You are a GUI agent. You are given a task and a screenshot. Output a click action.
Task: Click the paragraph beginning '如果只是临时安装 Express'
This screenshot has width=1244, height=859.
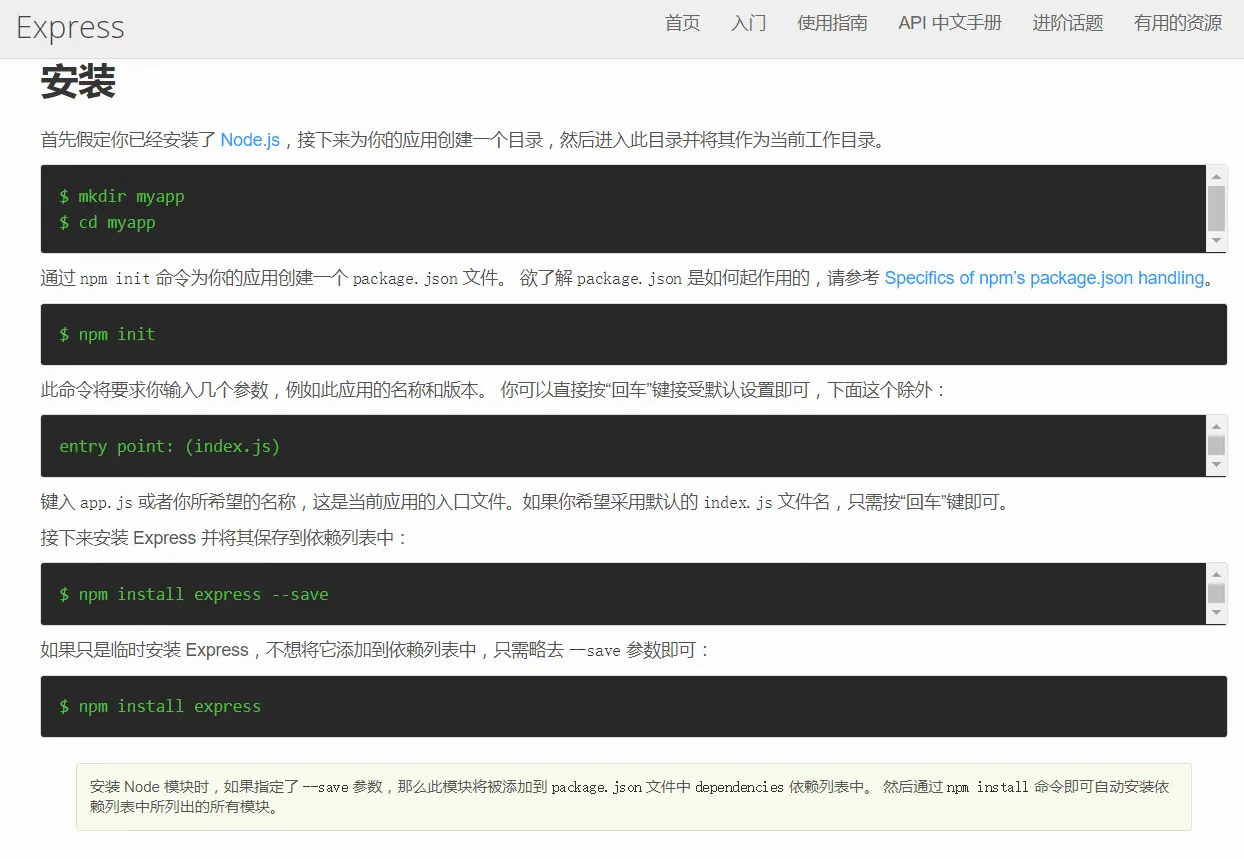coord(375,650)
